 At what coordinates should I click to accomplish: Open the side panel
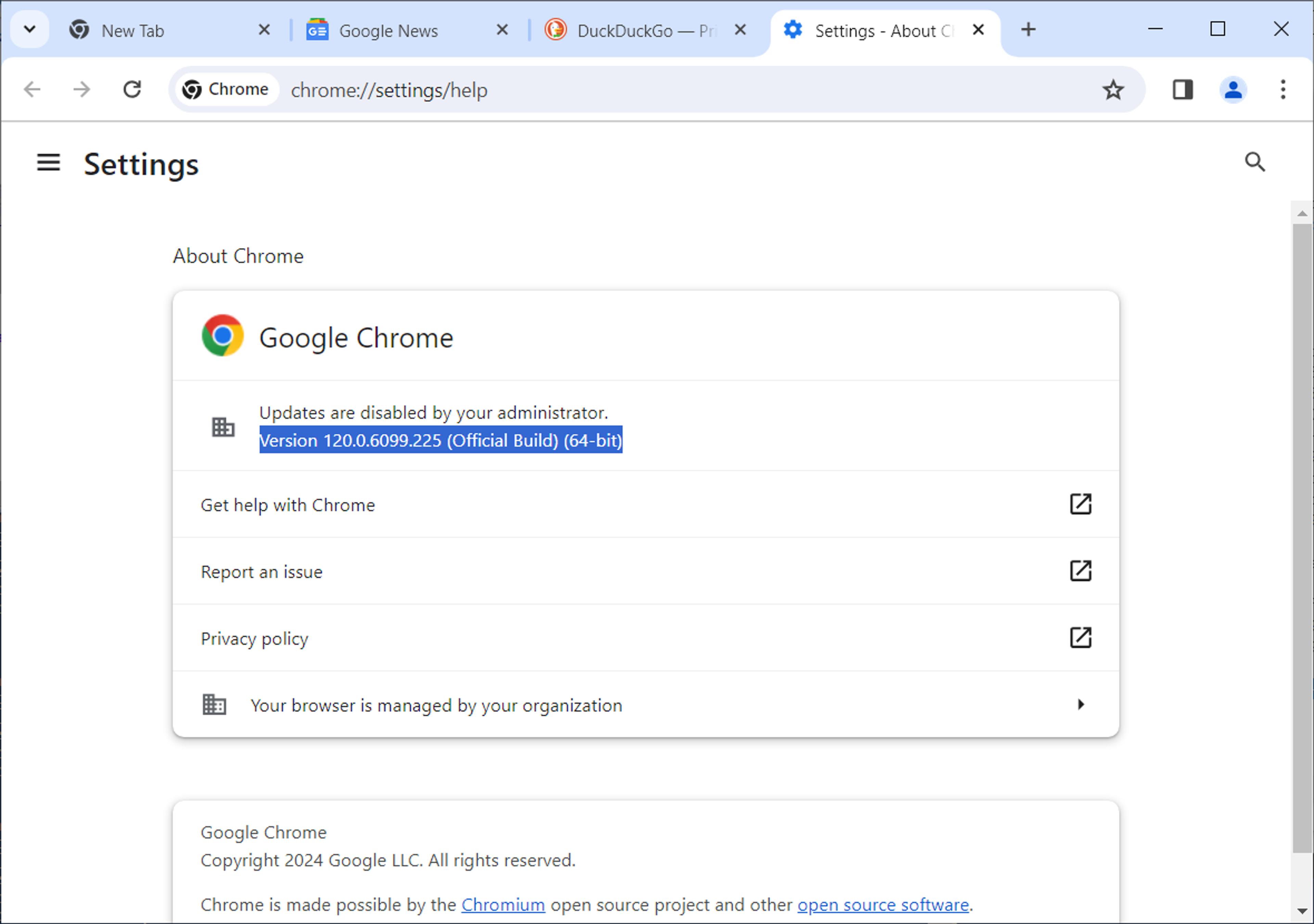[x=1182, y=90]
